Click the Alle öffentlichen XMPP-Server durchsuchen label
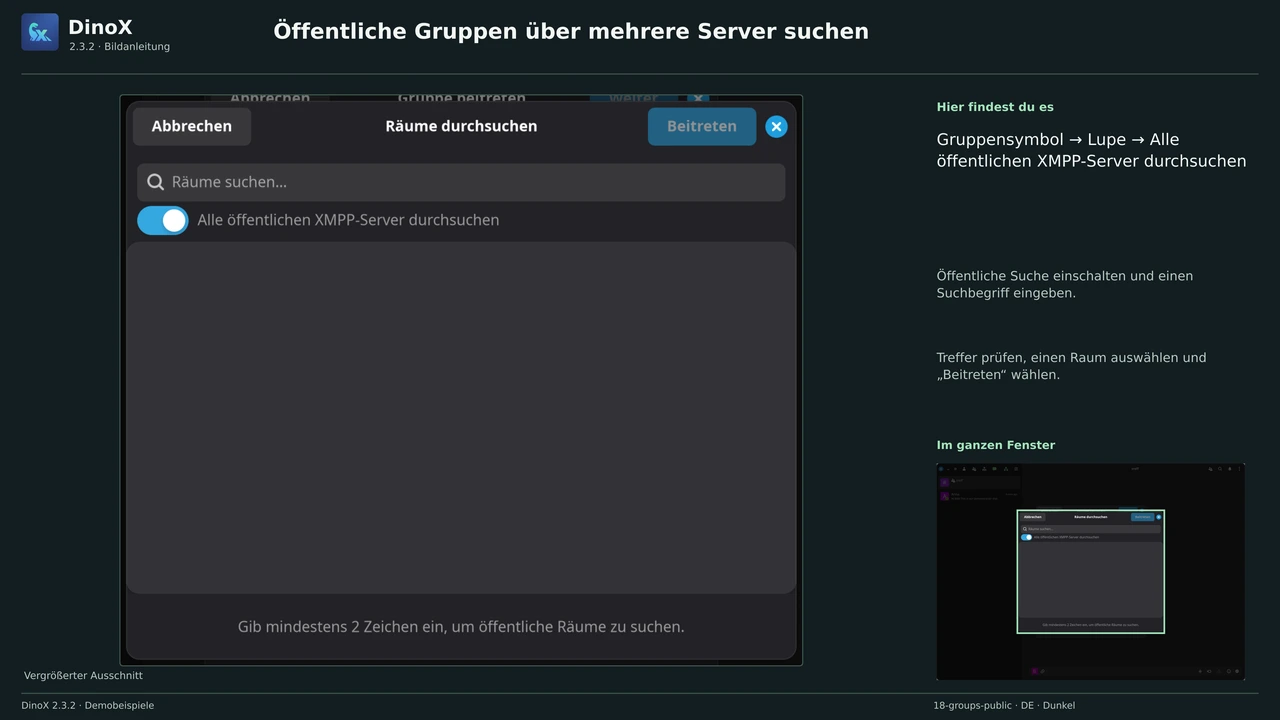 pos(348,220)
